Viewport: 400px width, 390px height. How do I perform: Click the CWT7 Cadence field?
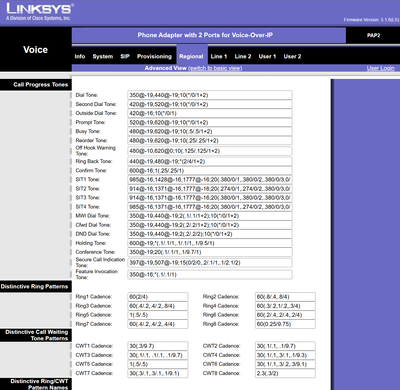click(158, 373)
